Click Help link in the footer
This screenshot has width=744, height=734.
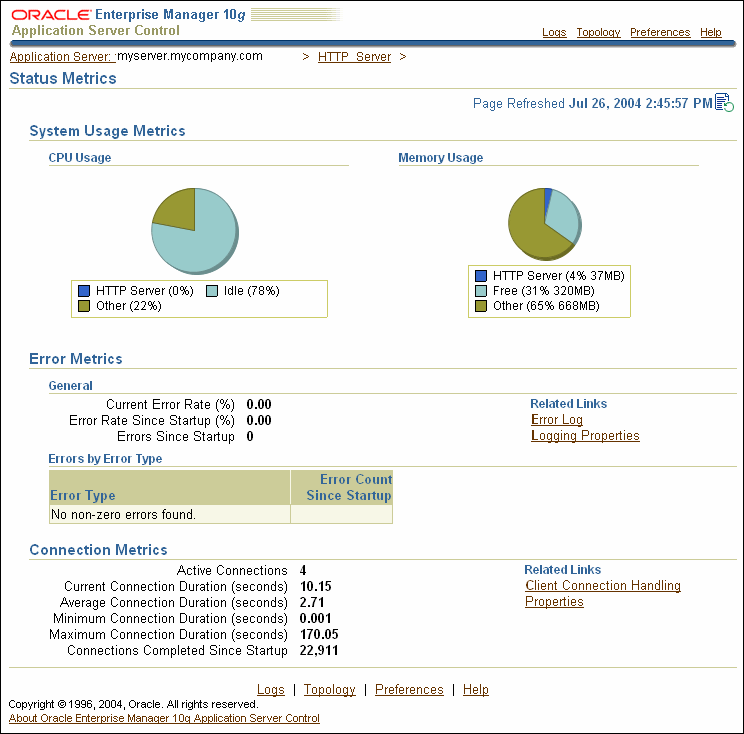(x=475, y=689)
